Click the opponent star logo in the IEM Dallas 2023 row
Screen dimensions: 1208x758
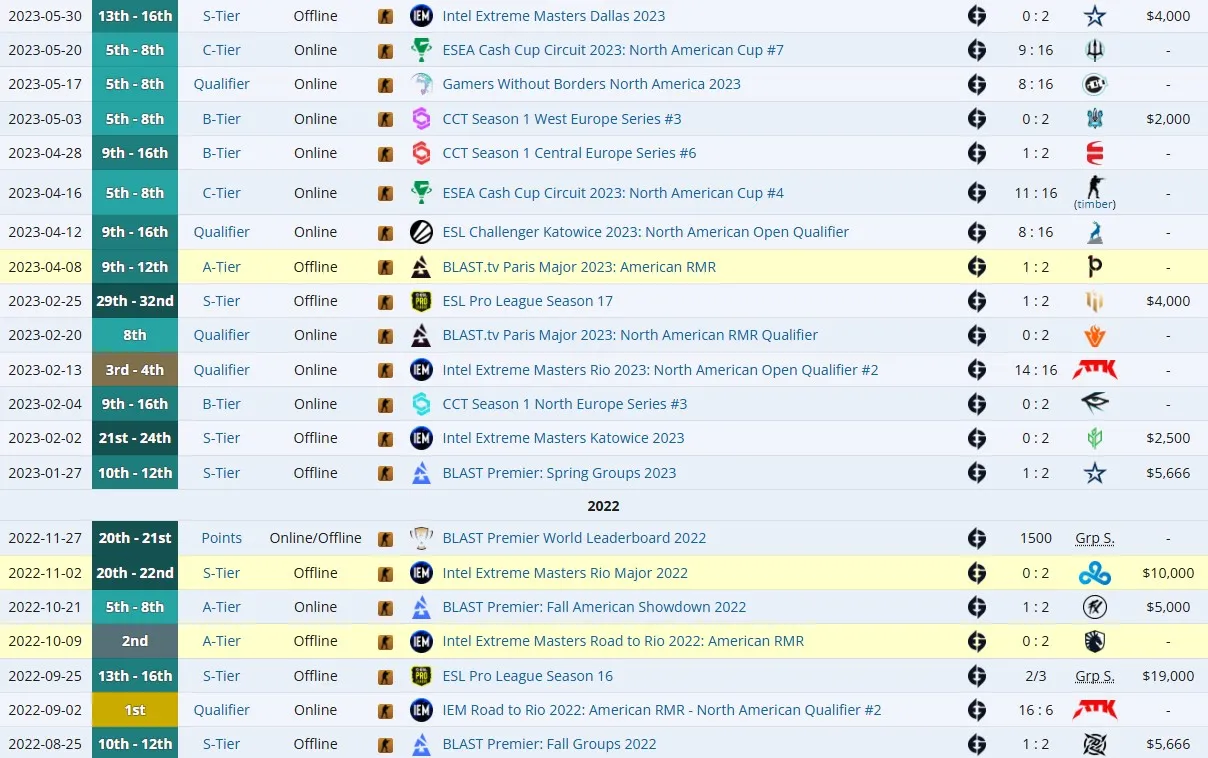coord(1095,16)
